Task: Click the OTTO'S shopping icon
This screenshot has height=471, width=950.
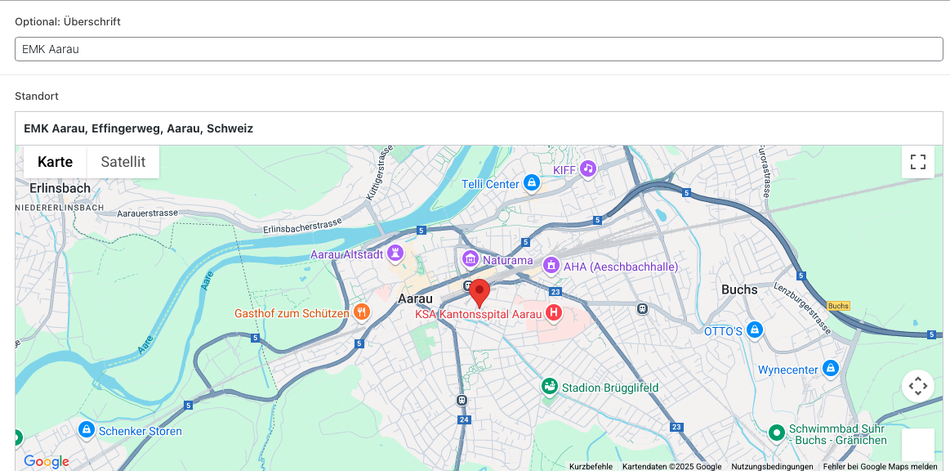Action: click(754, 330)
